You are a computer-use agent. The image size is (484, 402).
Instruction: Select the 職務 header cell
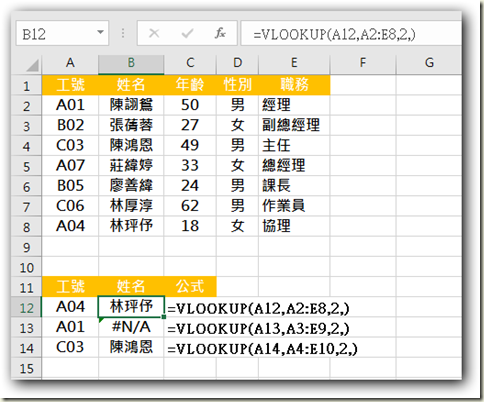294,85
